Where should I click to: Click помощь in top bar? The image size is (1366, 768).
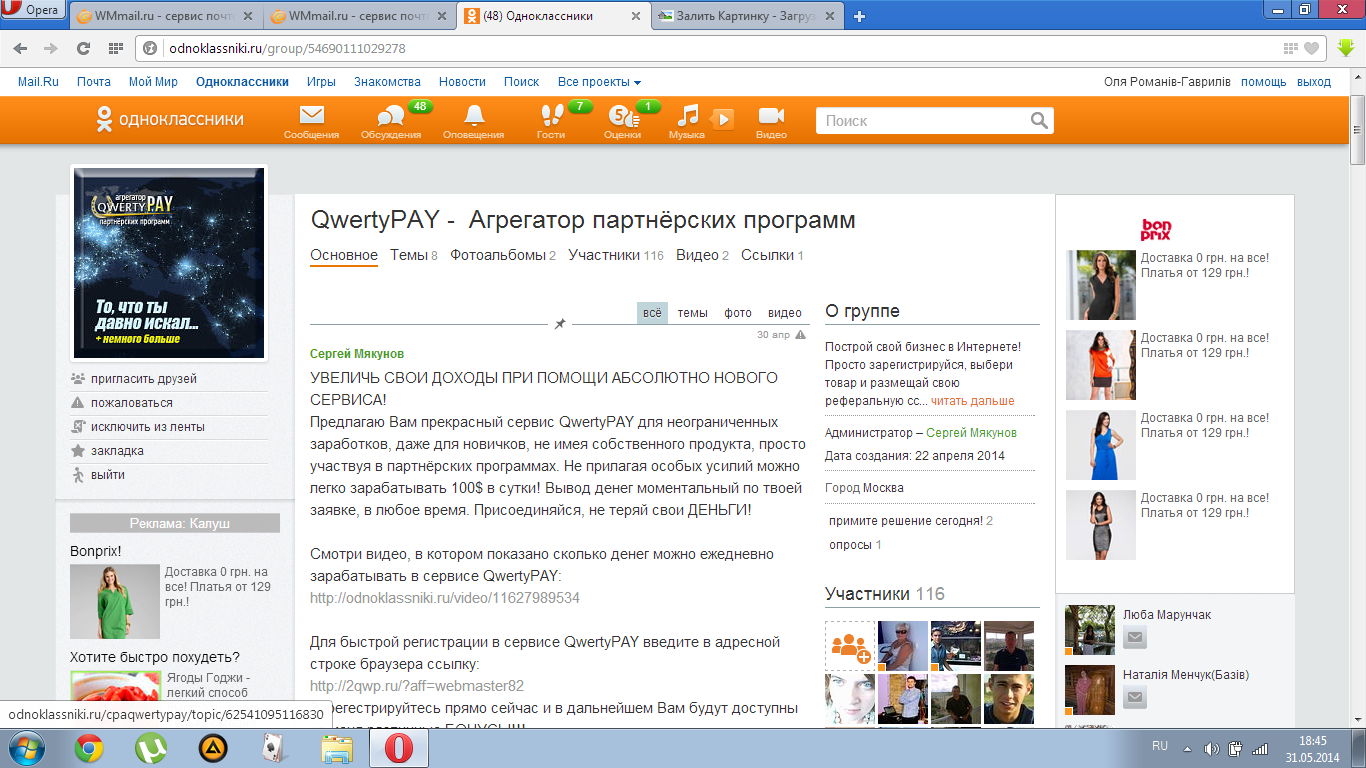point(1264,82)
